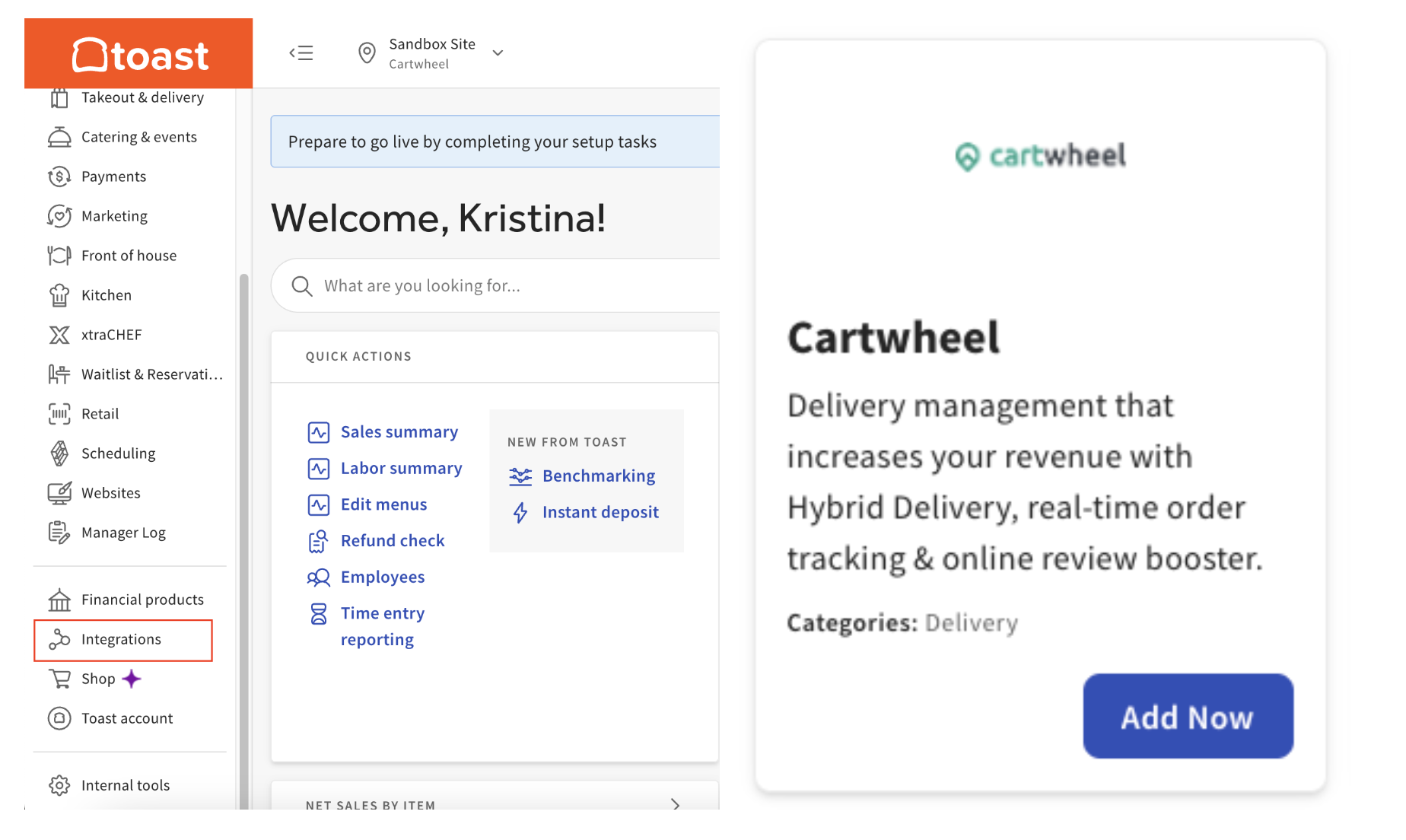Open Front of house section

(x=129, y=256)
